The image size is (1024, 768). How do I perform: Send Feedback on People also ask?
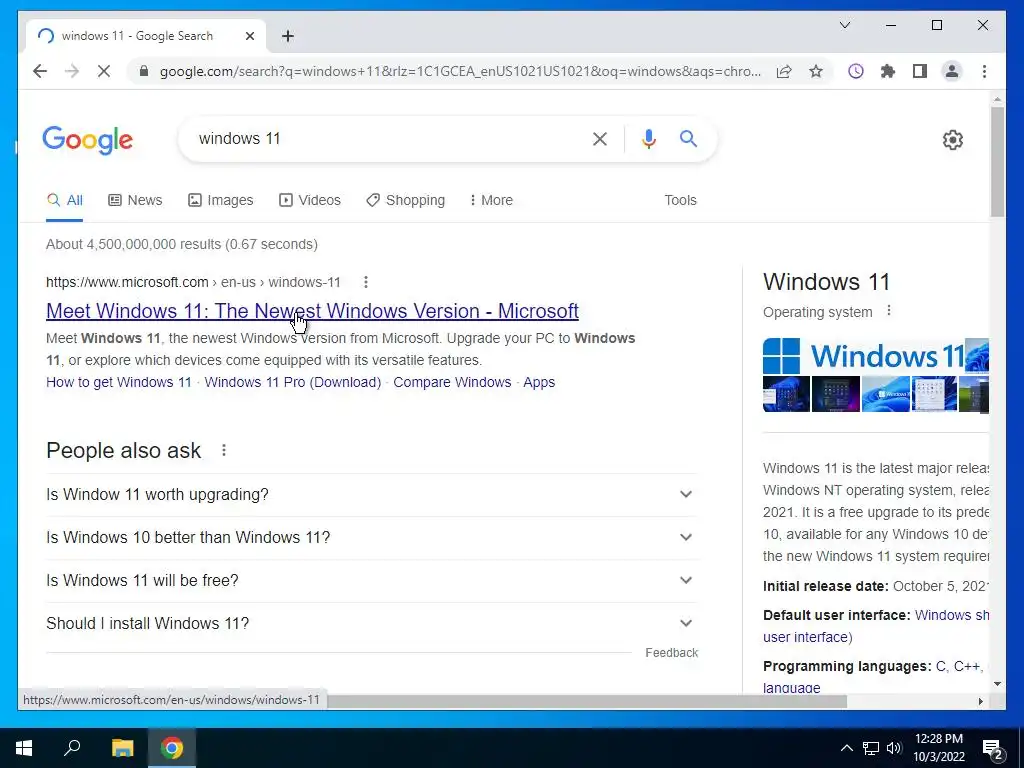tap(671, 652)
